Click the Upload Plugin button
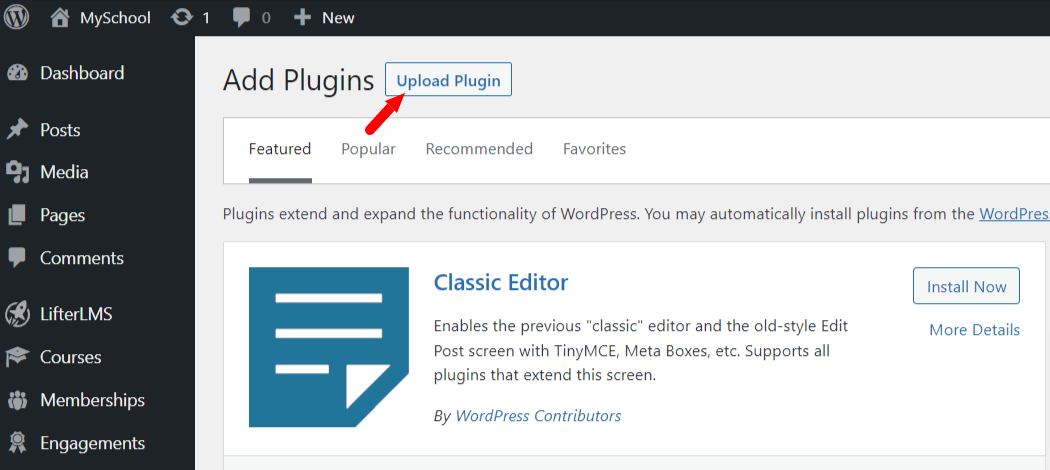1050x470 pixels. click(449, 80)
